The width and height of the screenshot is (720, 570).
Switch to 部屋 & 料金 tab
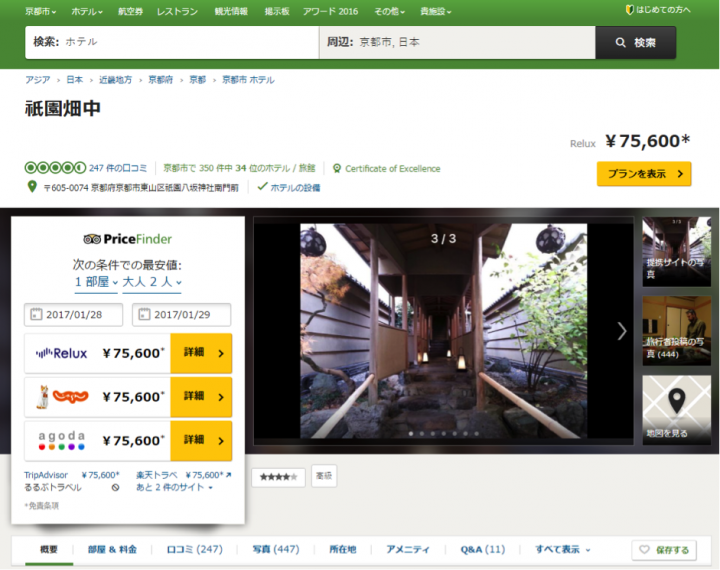click(112, 549)
